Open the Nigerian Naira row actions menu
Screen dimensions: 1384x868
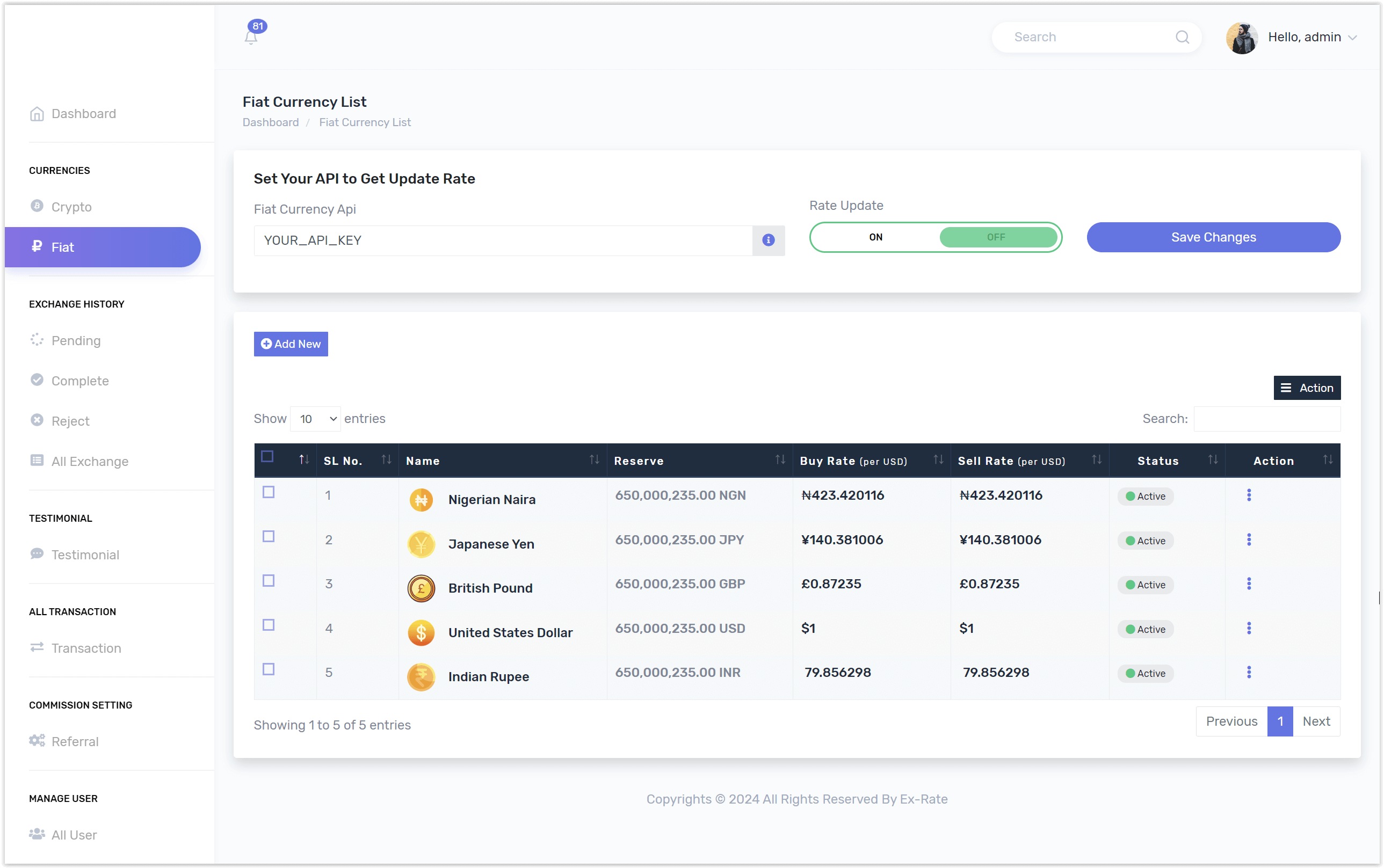coord(1250,495)
